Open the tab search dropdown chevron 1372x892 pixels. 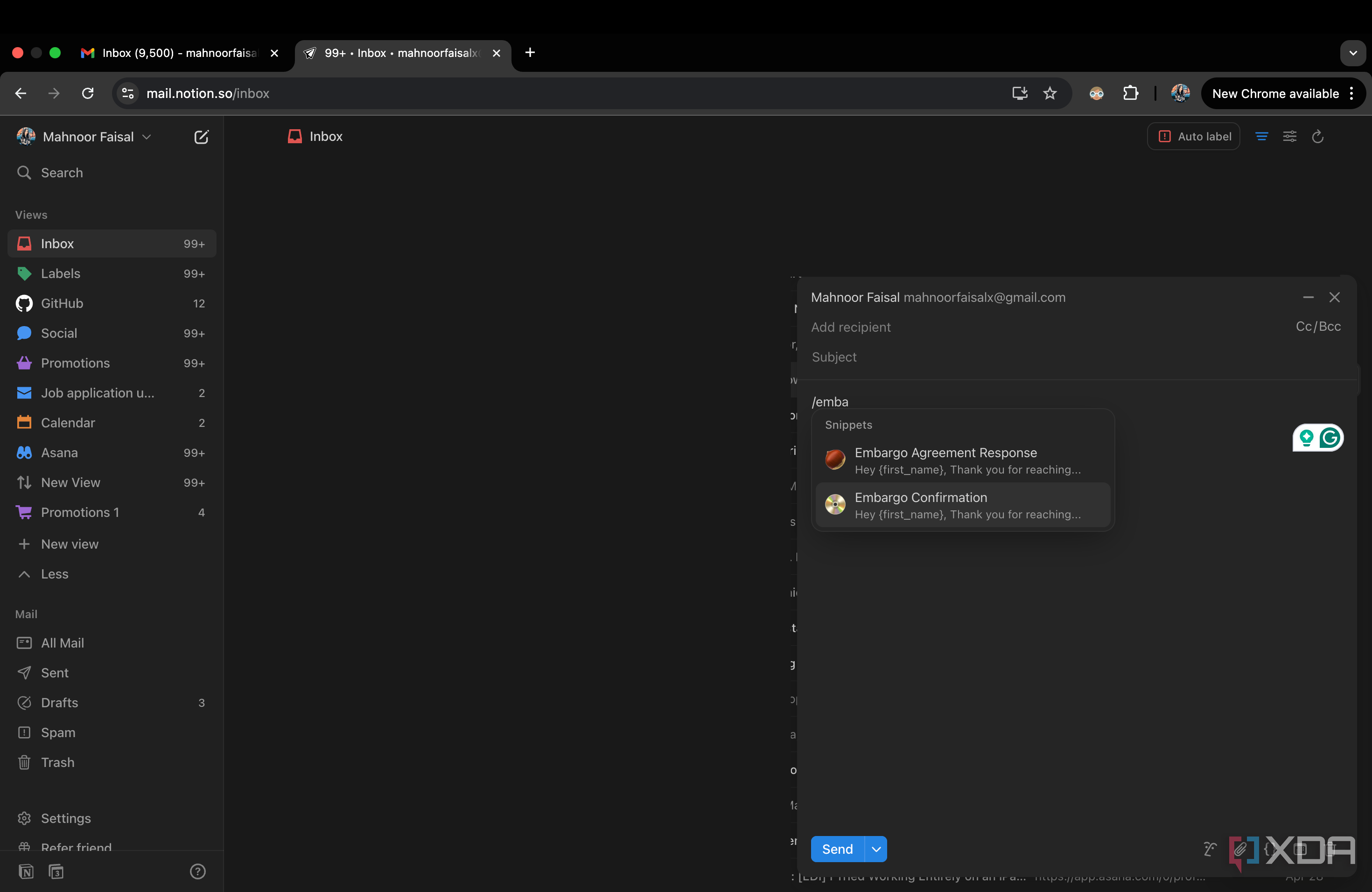[1352, 53]
